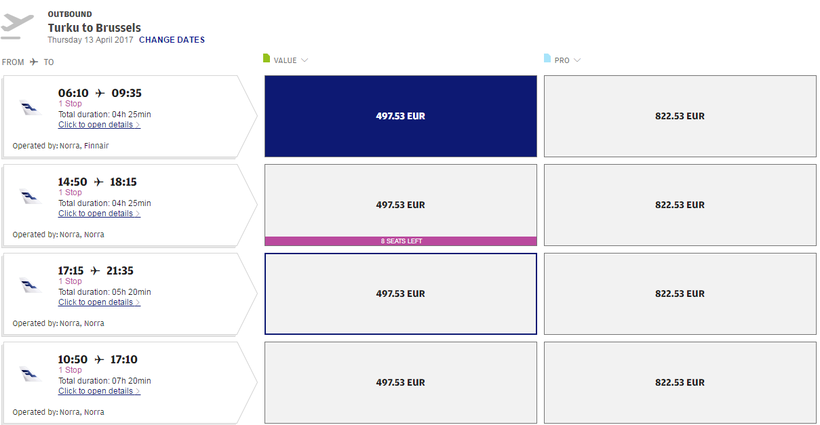Click plane icon between From and To
Image resolution: width=820 pixels, height=425 pixels.
(34, 62)
